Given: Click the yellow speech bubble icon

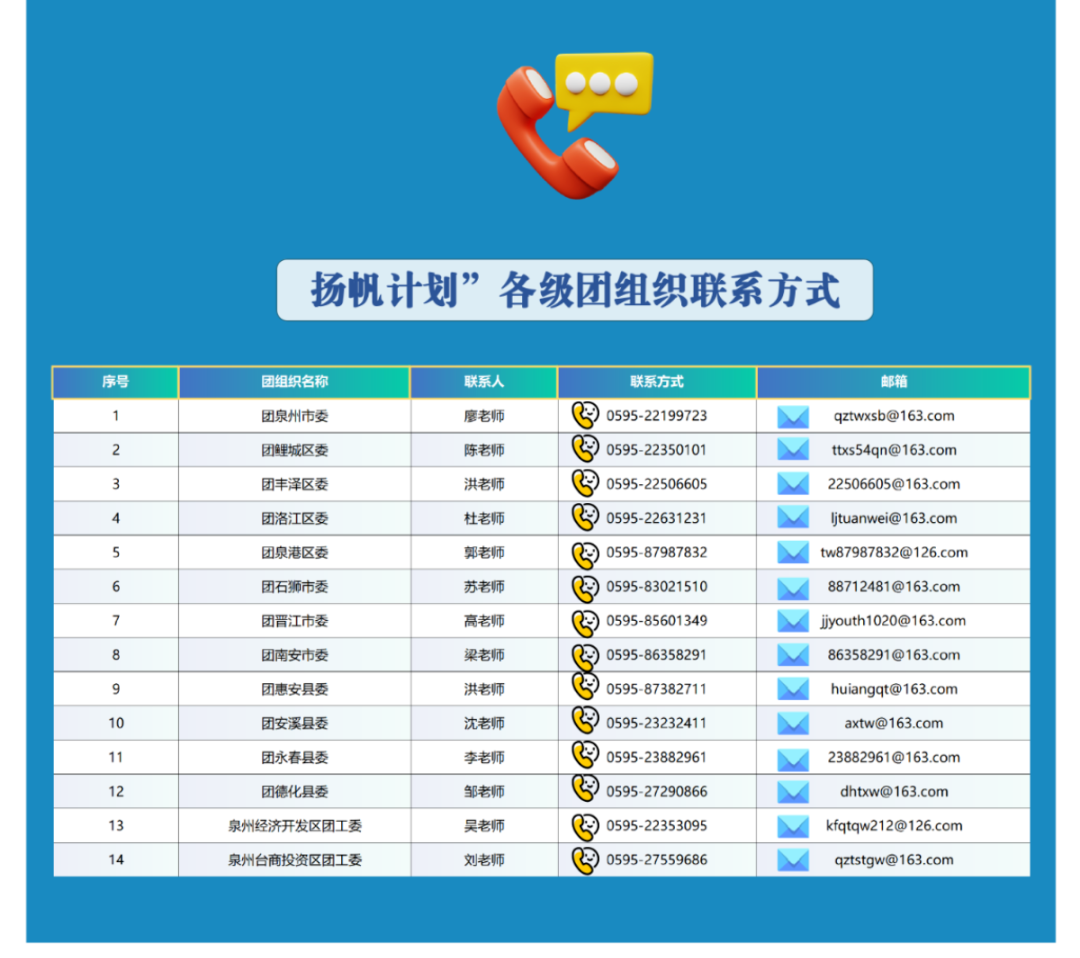Looking at the screenshot, I should point(604,88).
